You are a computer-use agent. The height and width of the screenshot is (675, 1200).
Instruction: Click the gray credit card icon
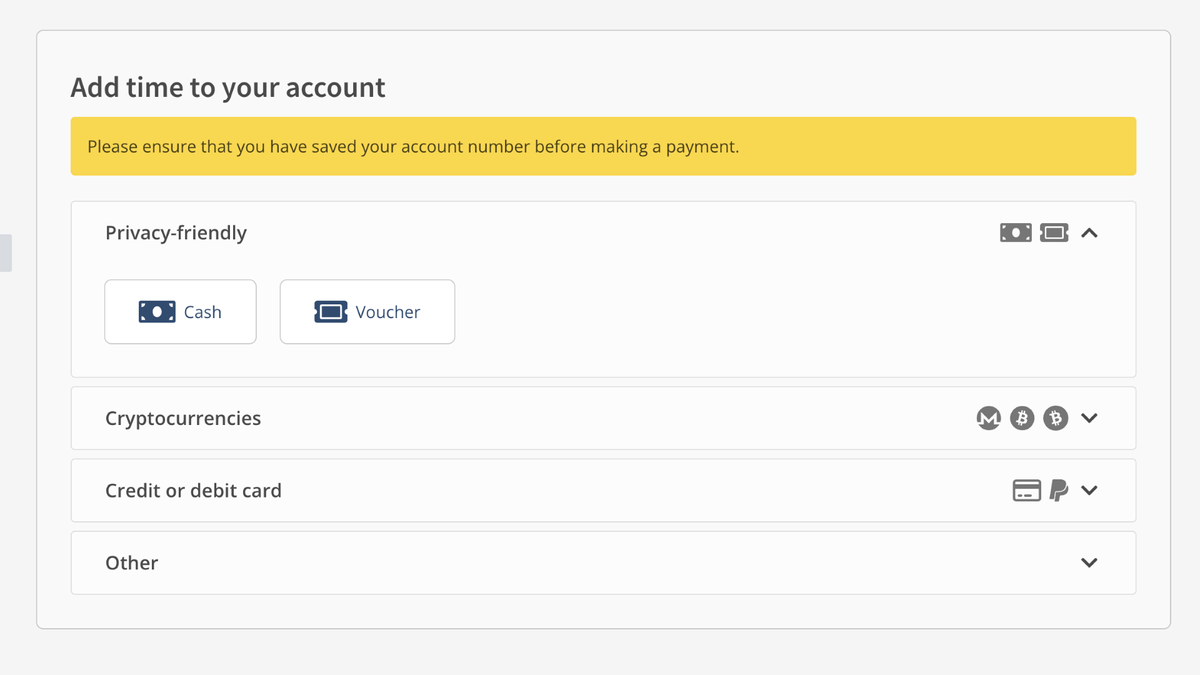click(1026, 490)
